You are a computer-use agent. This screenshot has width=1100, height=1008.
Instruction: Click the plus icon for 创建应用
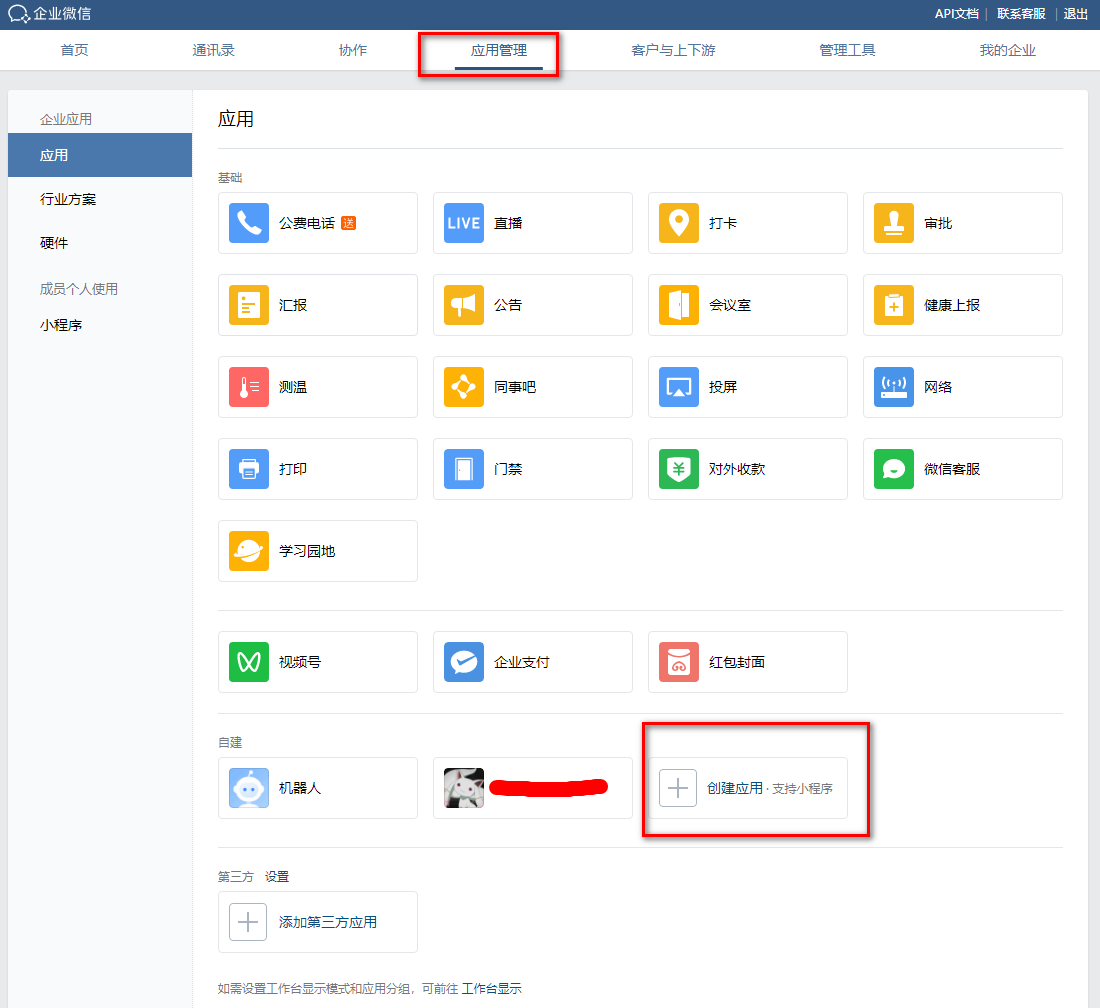678,788
